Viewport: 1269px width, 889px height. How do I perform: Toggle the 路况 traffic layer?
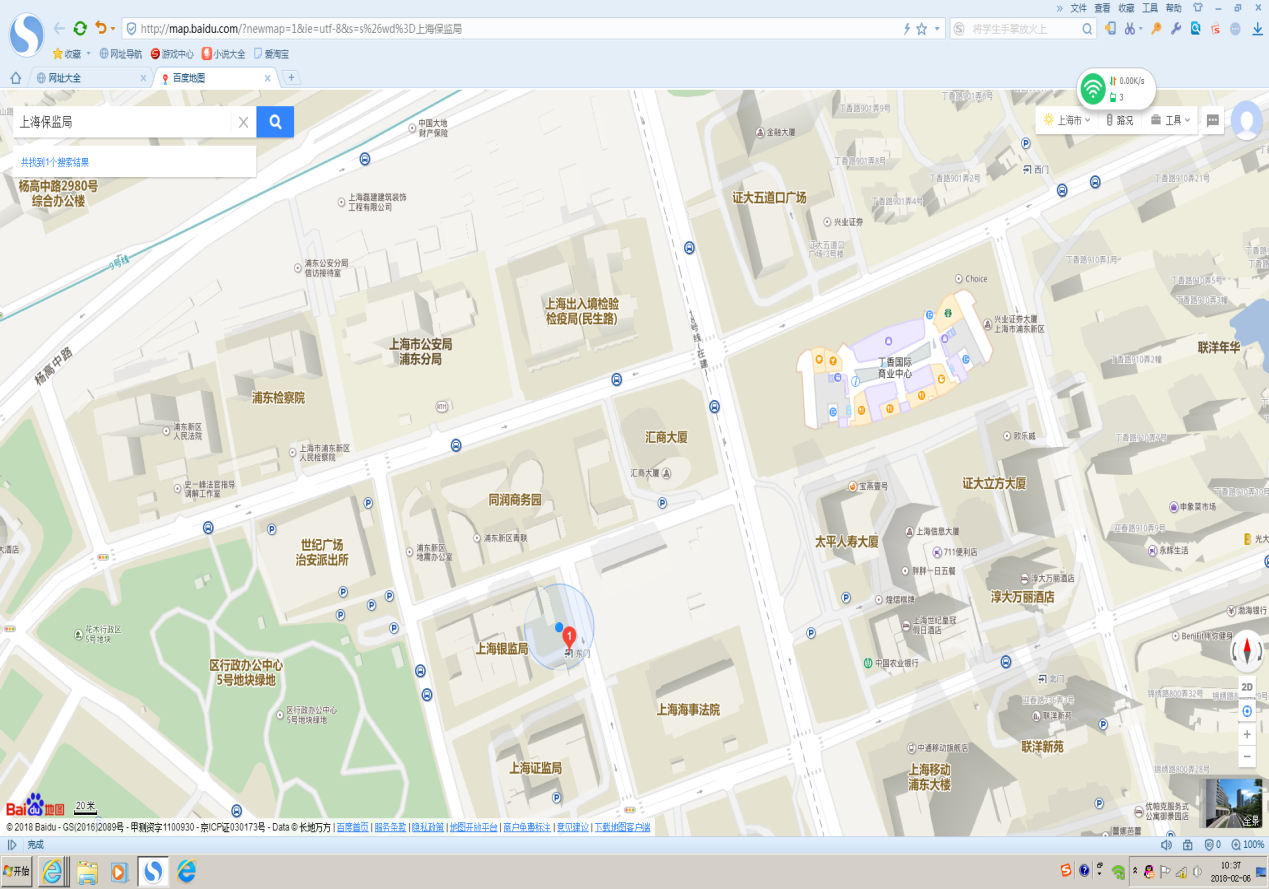(1120, 120)
